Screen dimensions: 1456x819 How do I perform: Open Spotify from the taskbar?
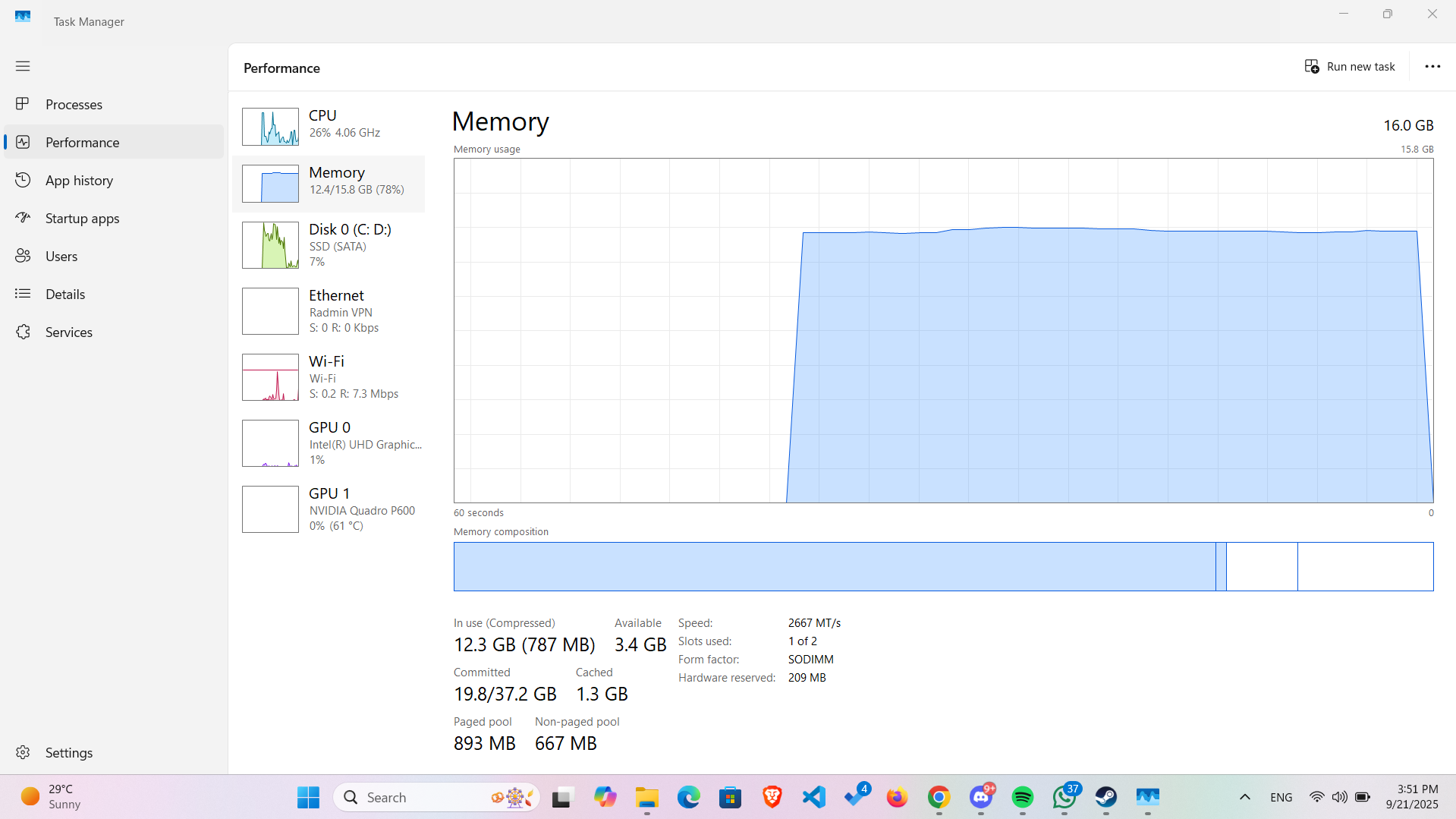tap(1022, 797)
